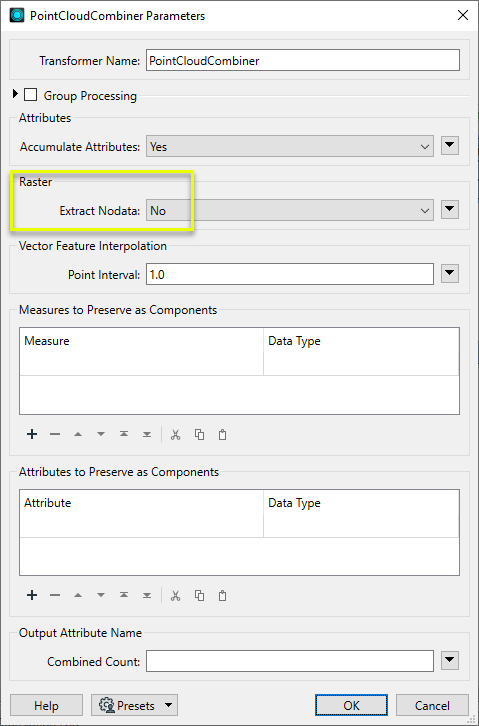Click the Cancel button
Screen dimensions: 479x726
pyautogui.click(x=432, y=705)
